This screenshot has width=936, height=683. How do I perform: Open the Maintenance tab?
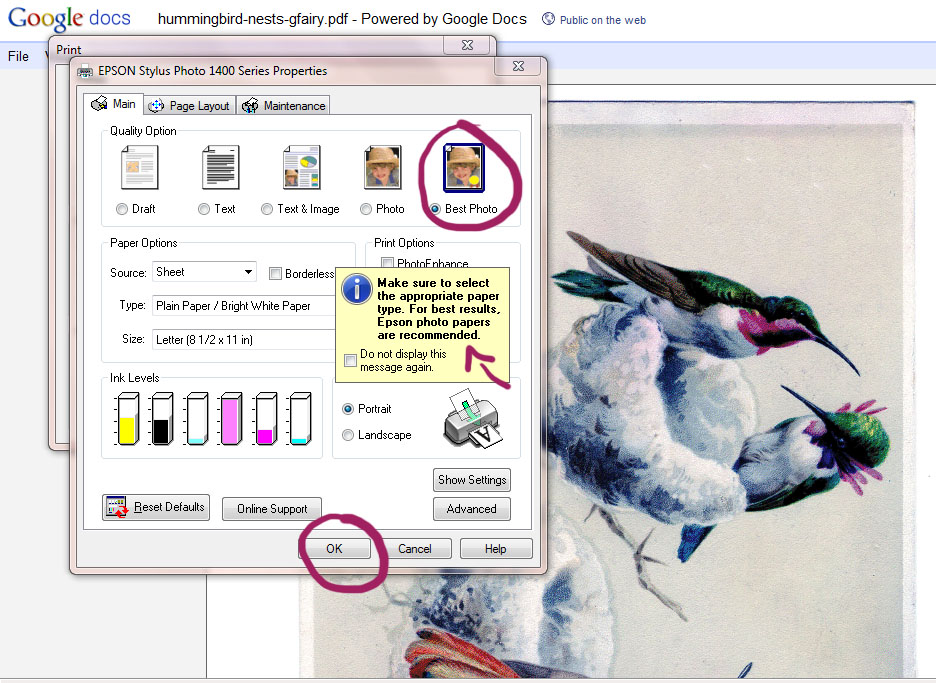(x=283, y=106)
